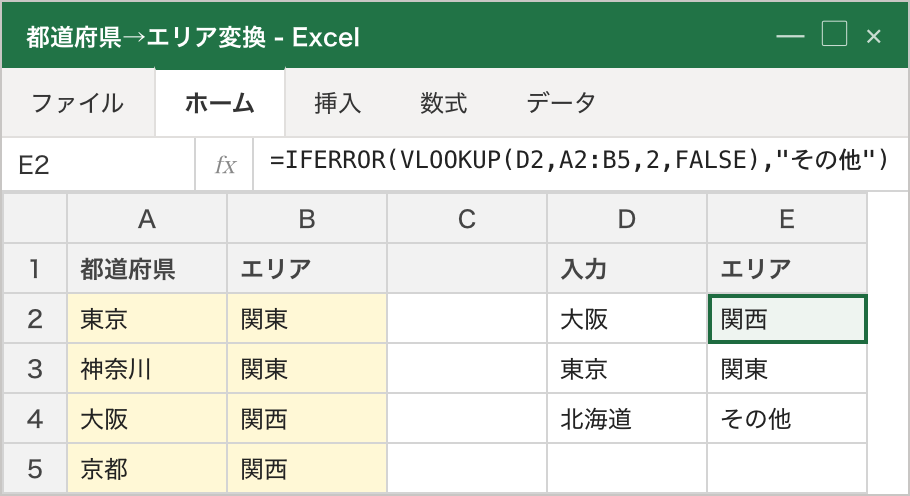The width and height of the screenshot is (910, 496).
Task: Select cell E3 containing 関東
Action: point(787,369)
